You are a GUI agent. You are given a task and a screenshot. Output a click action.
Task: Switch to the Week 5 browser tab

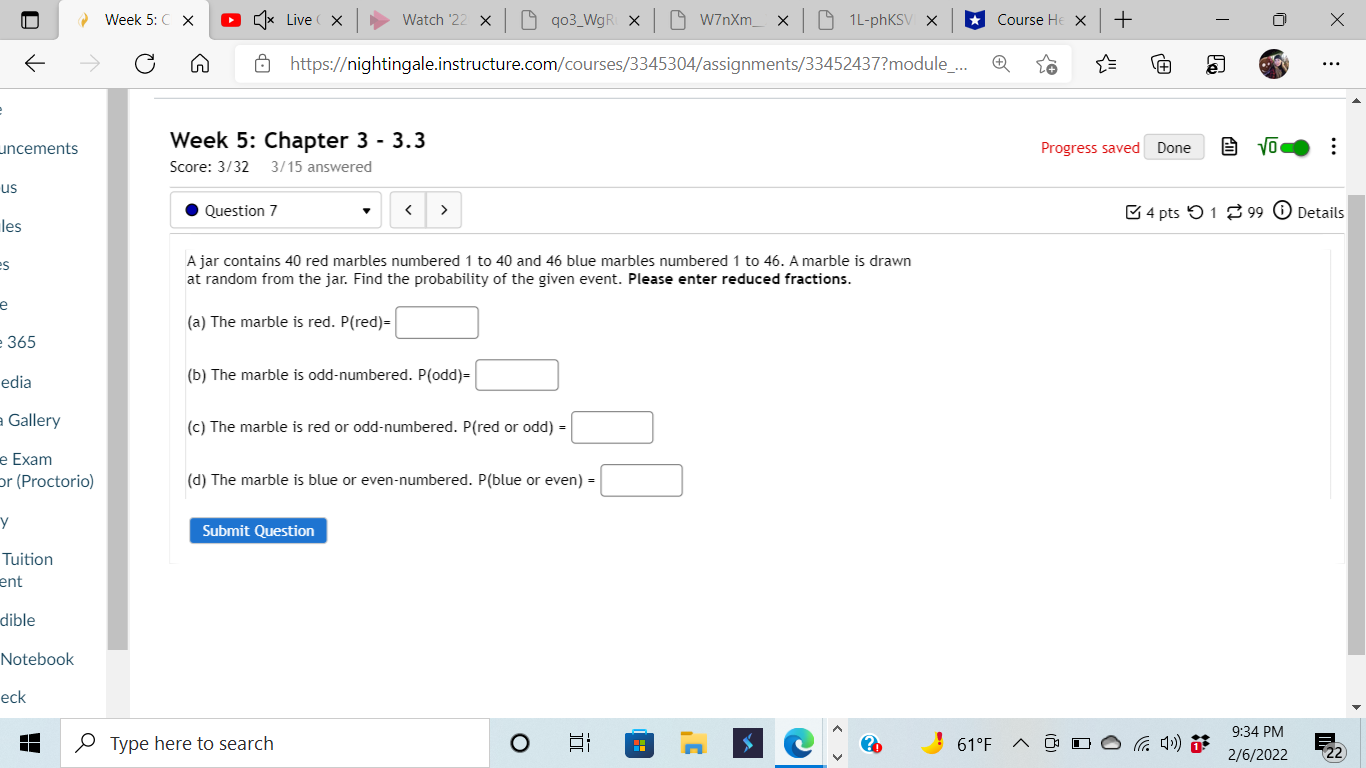pyautogui.click(x=134, y=20)
